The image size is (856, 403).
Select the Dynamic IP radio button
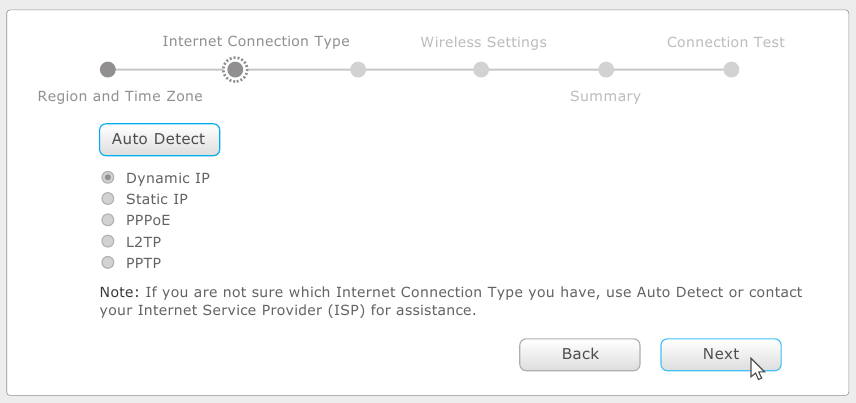tap(108, 178)
